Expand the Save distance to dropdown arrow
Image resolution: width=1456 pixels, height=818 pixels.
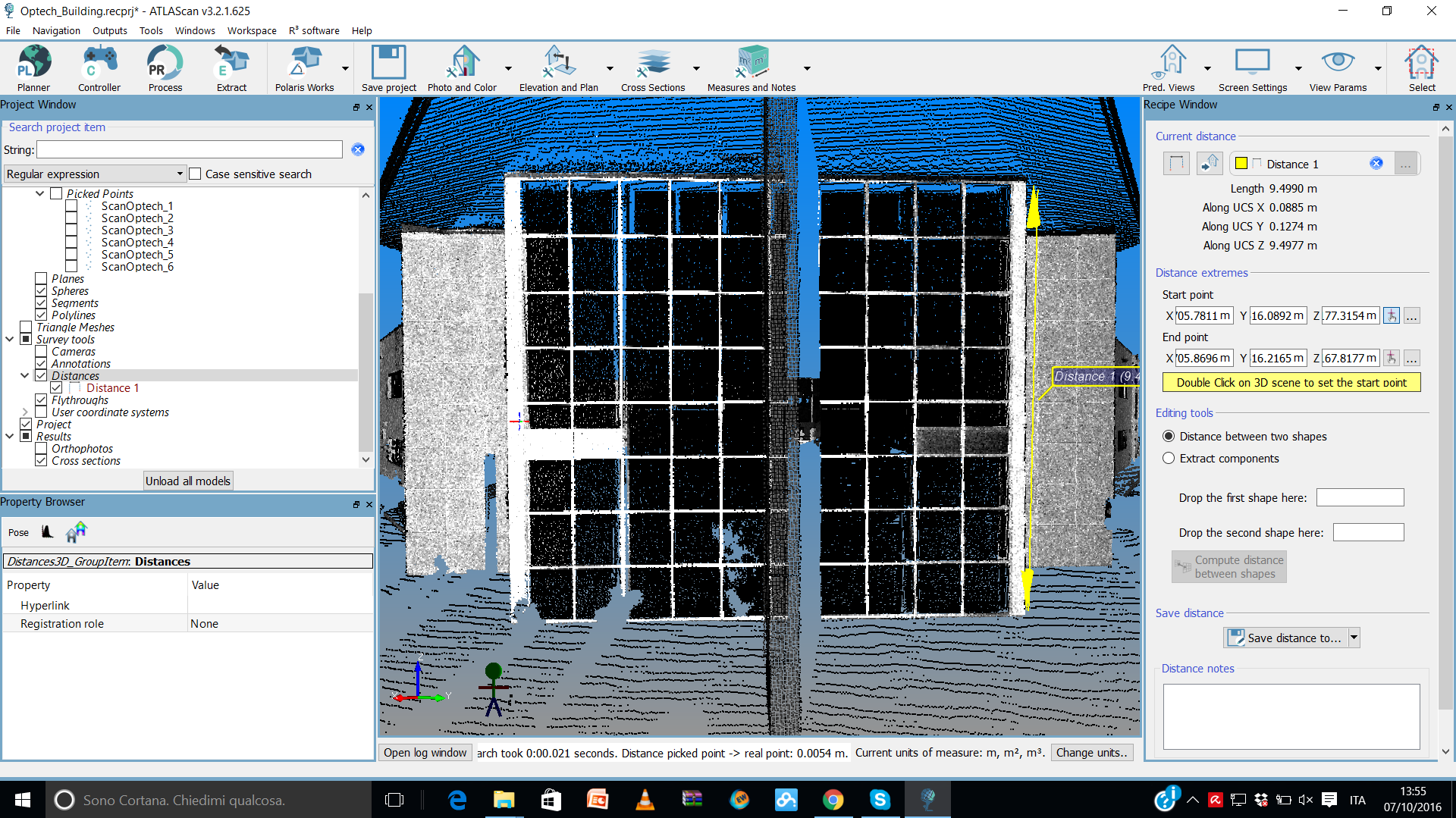click(1354, 638)
